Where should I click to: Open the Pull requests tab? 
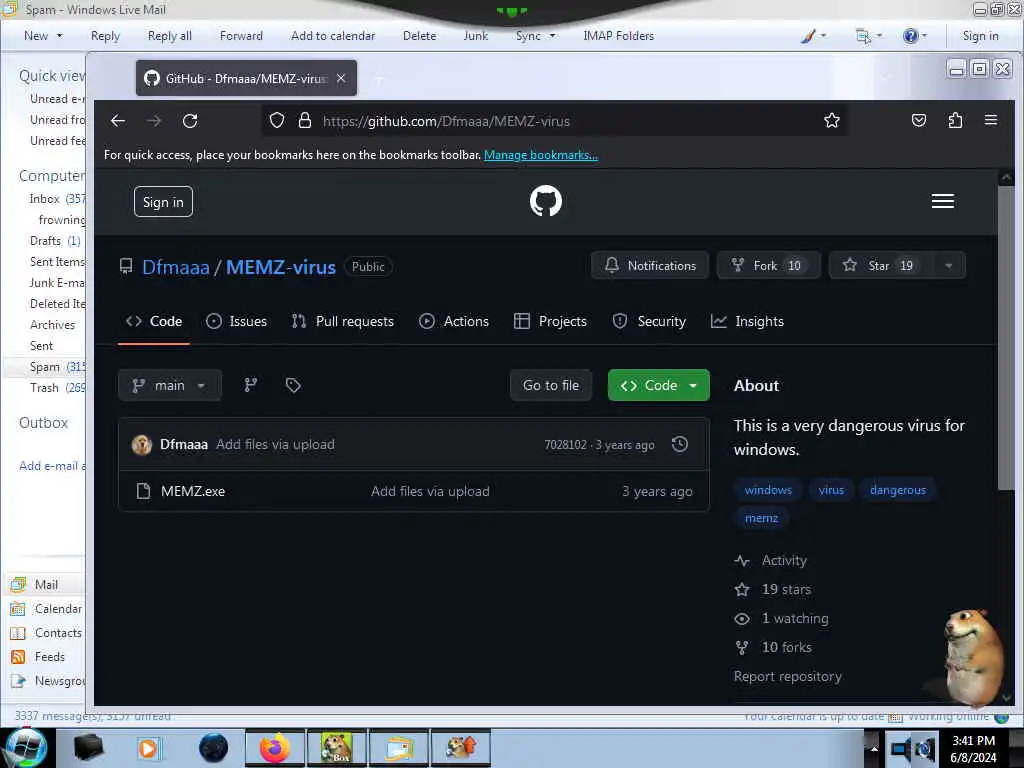(x=343, y=321)
